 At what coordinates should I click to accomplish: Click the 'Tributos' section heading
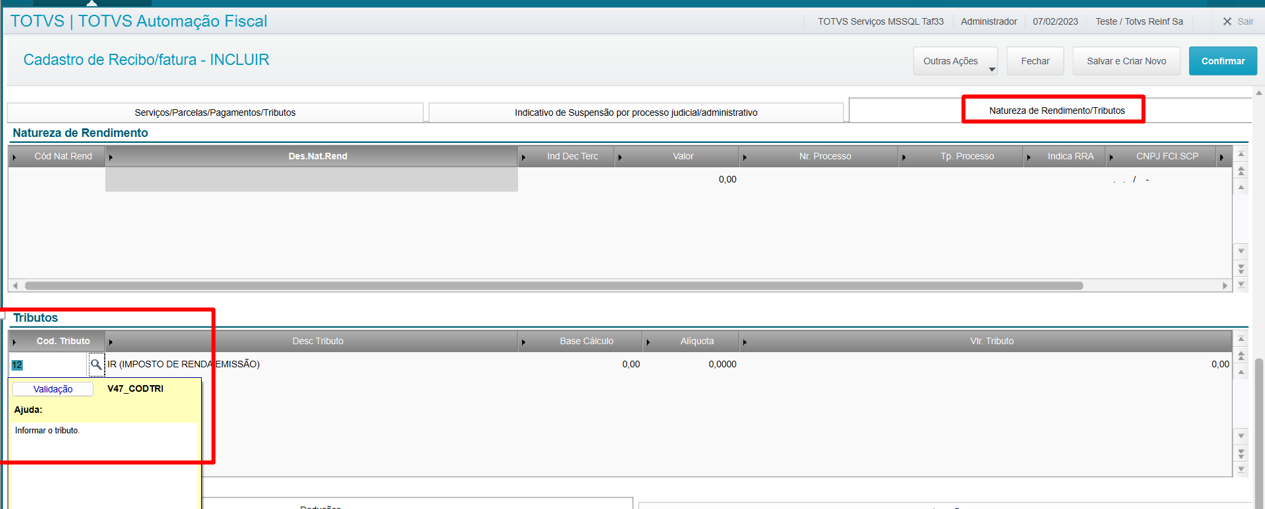(35, 318)
